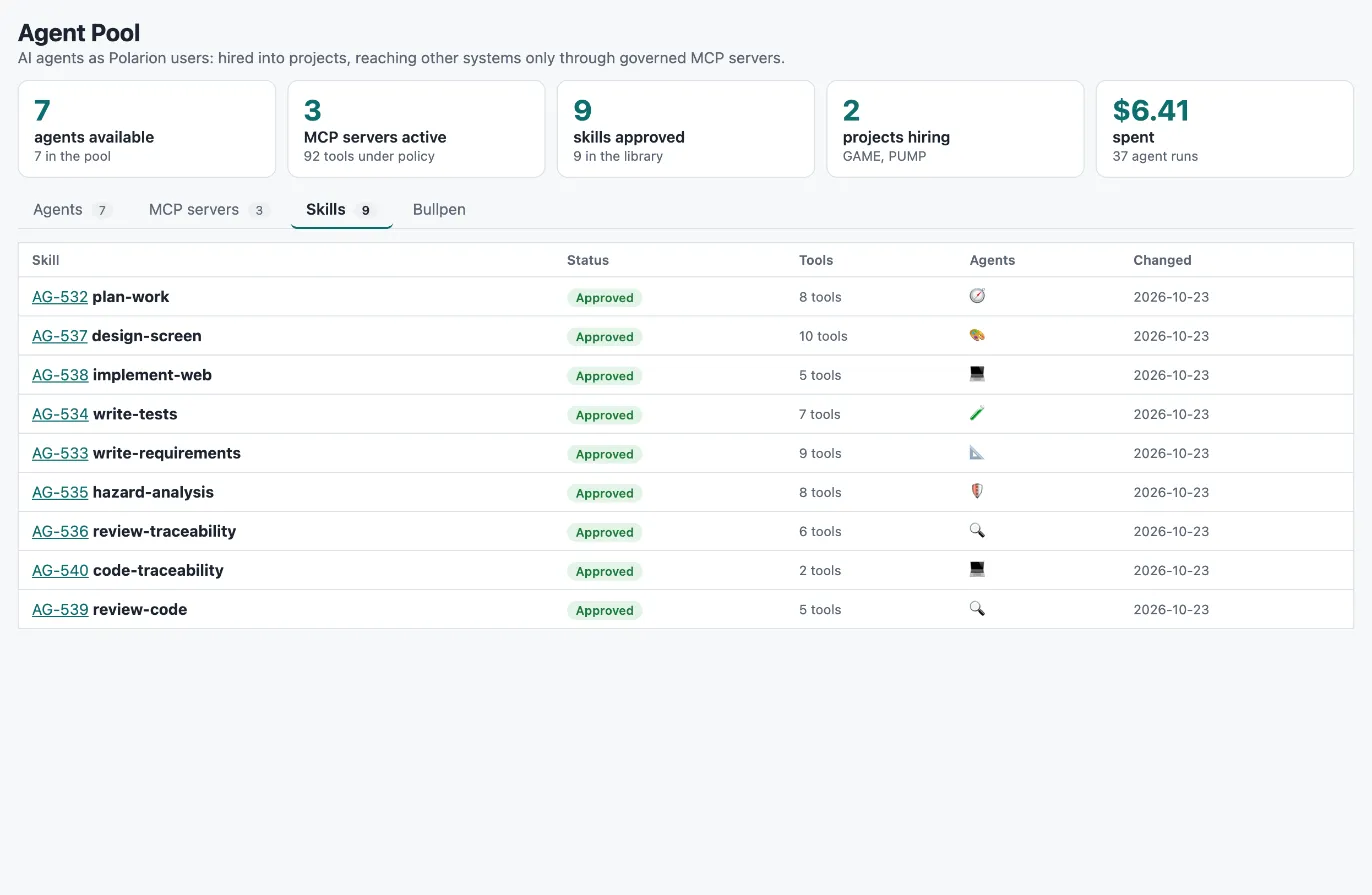Click the skill name 'write-requirements'
Viewport: 1372px width, 895px height.
(167, 453)
